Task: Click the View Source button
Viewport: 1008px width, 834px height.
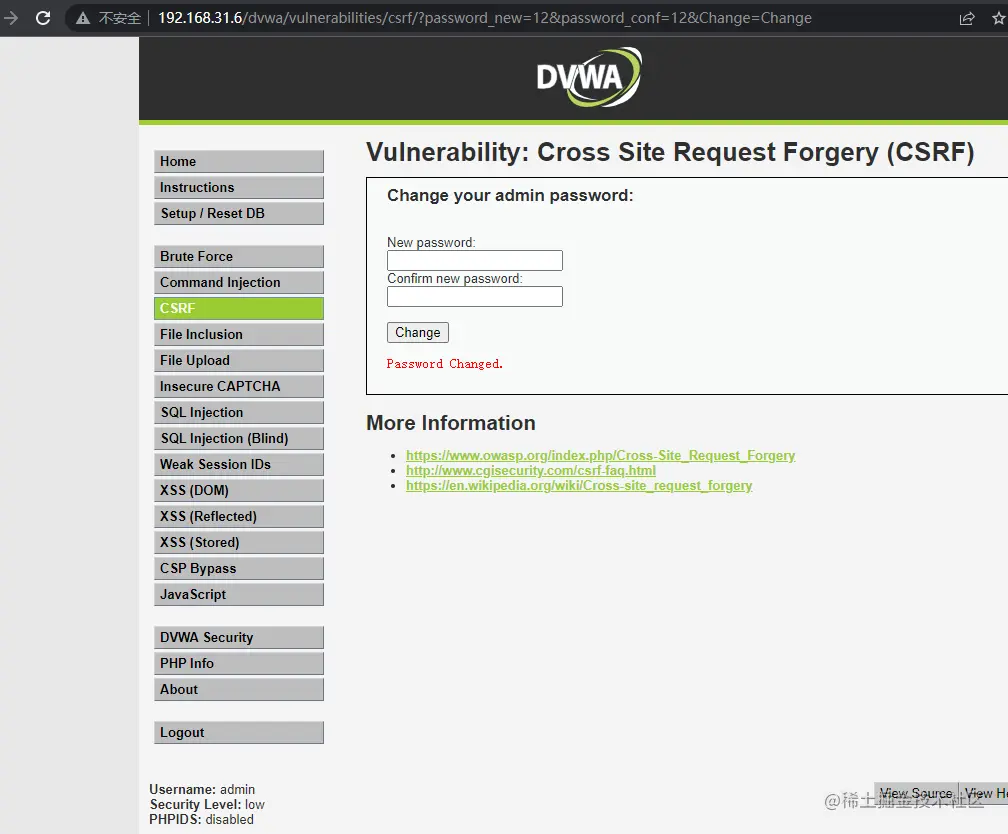Action: 916,793
